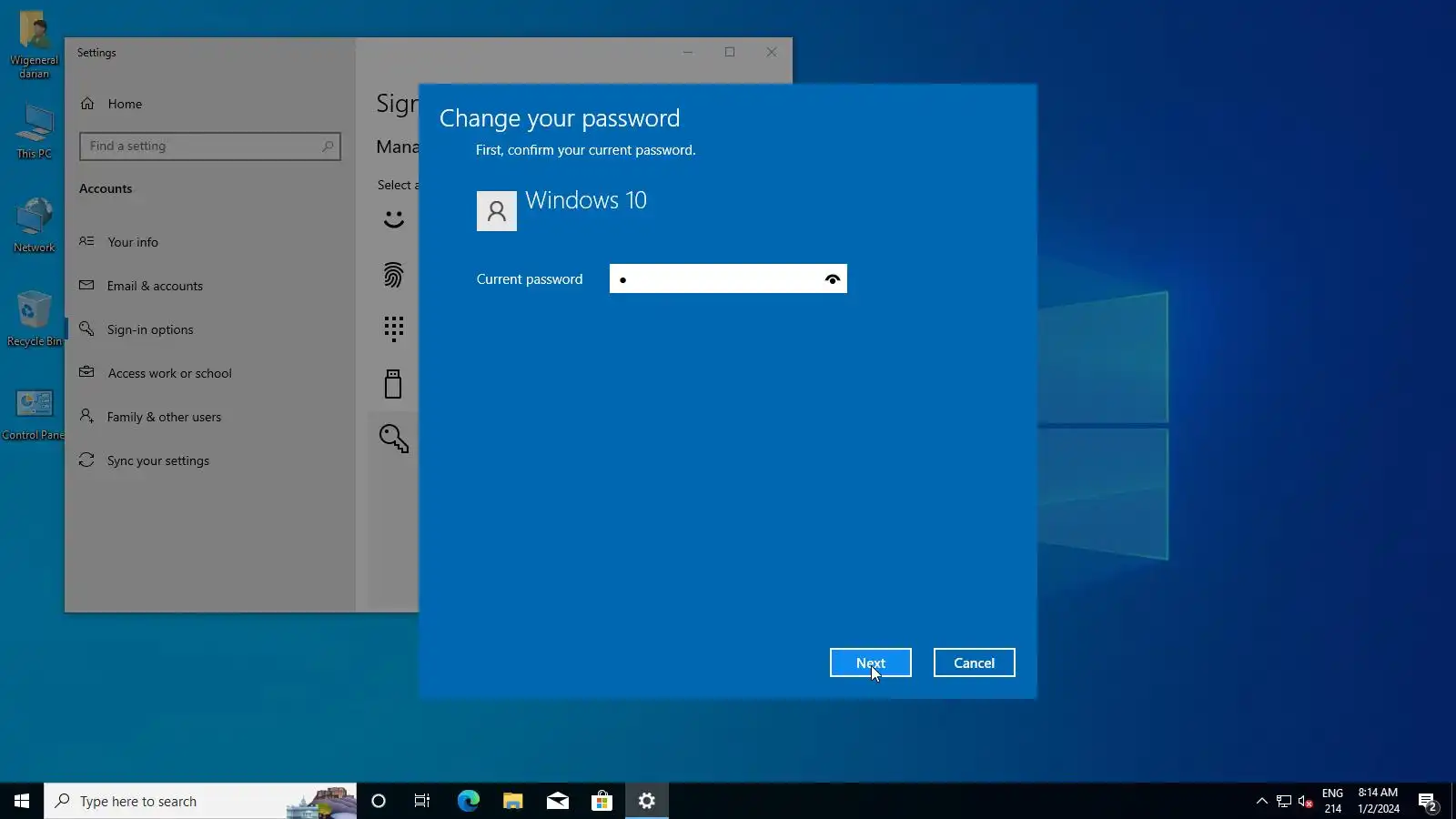Minimize the Settings window
The width and height of the screenshot is (1456, 819).
click(x=688, y=52)
